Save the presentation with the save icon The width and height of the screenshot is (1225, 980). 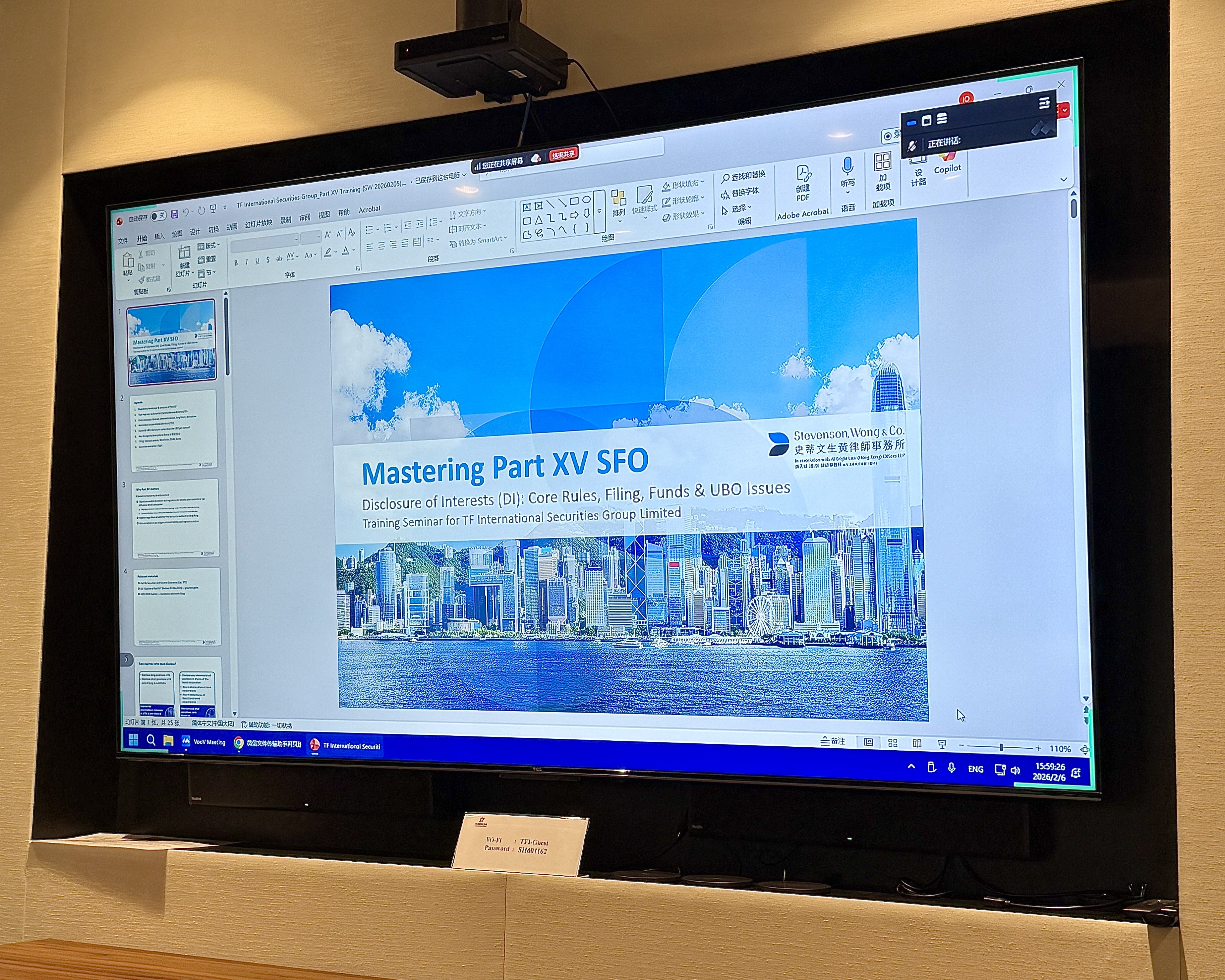174,214
